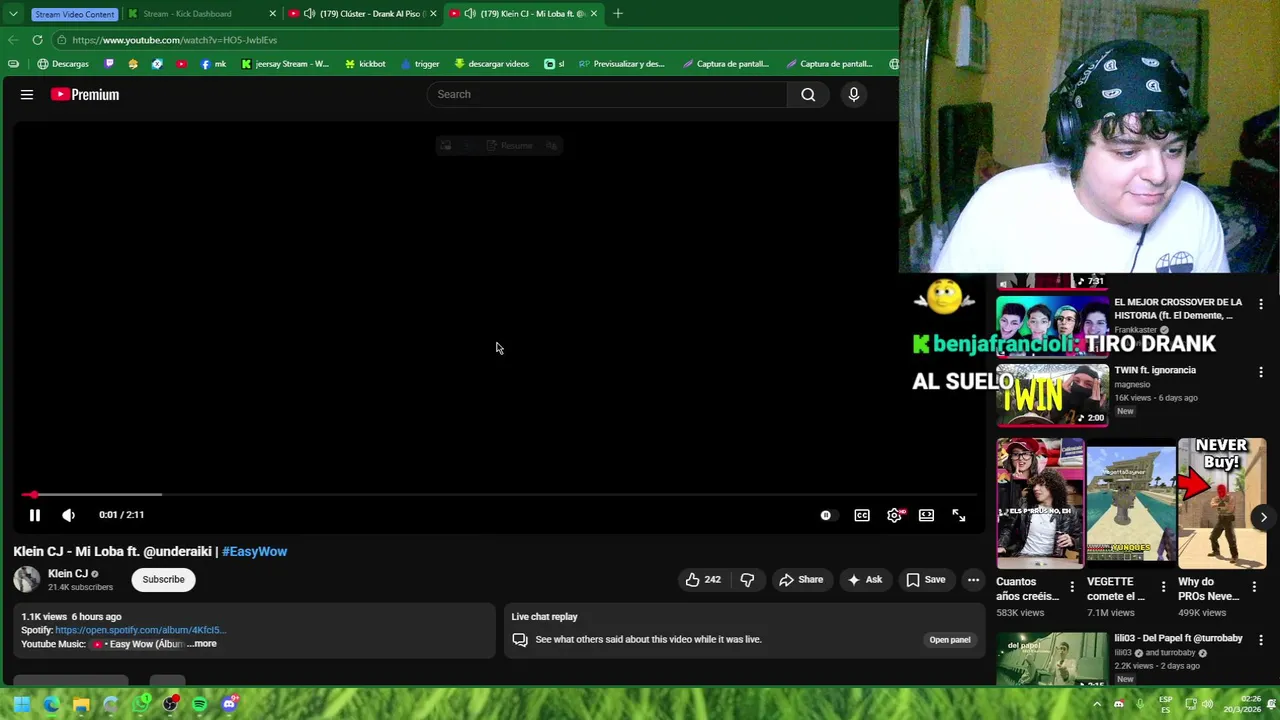Open the tab list dropdown arrow
Viewport: 1280px width, 720px height.
tap(12, 14)
